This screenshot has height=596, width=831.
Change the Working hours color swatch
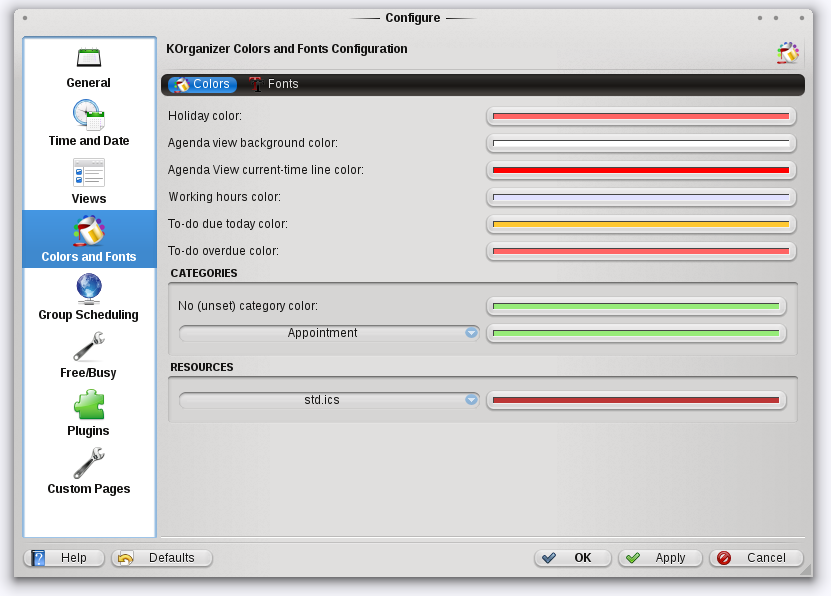point(641,197)
